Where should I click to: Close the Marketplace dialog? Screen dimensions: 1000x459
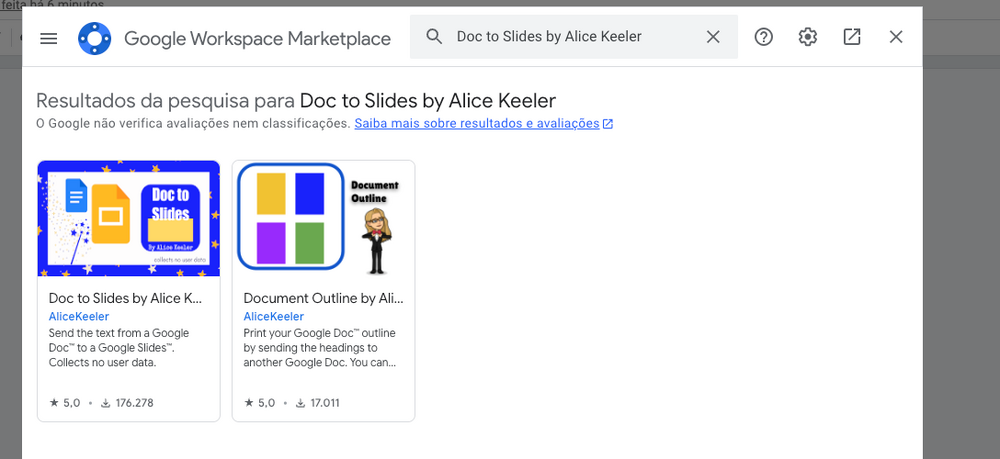[896, 37]
